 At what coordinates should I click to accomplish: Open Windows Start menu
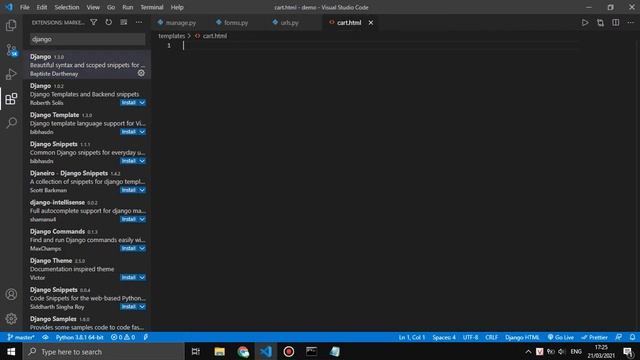[x=11, y=351]
